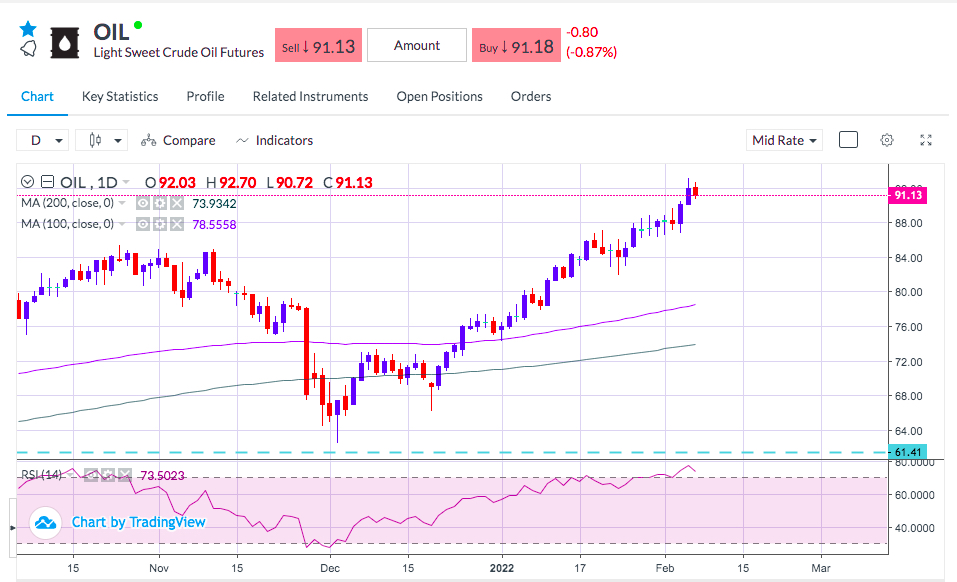Click the Dec label on time axis

point(330,568)
